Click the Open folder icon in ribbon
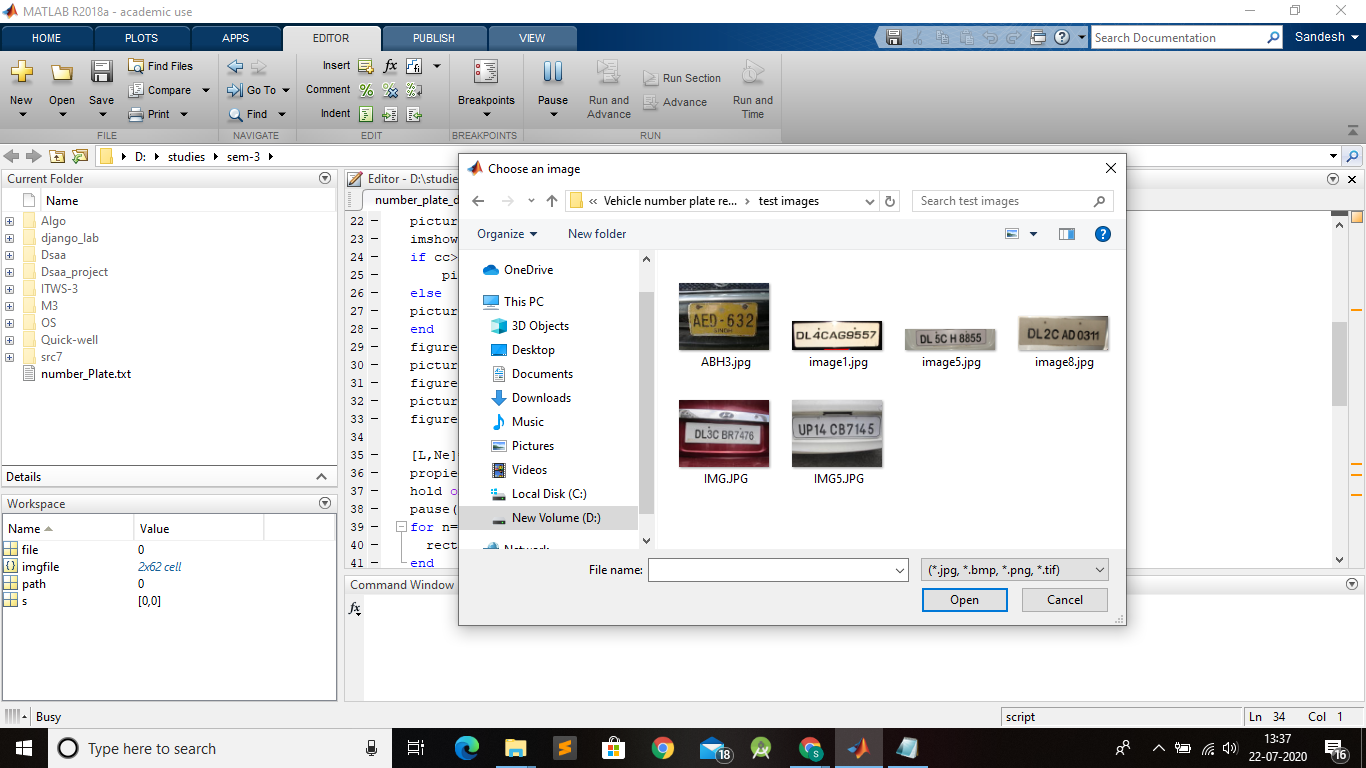1366x768 pixels. click(x=62, y=72)
